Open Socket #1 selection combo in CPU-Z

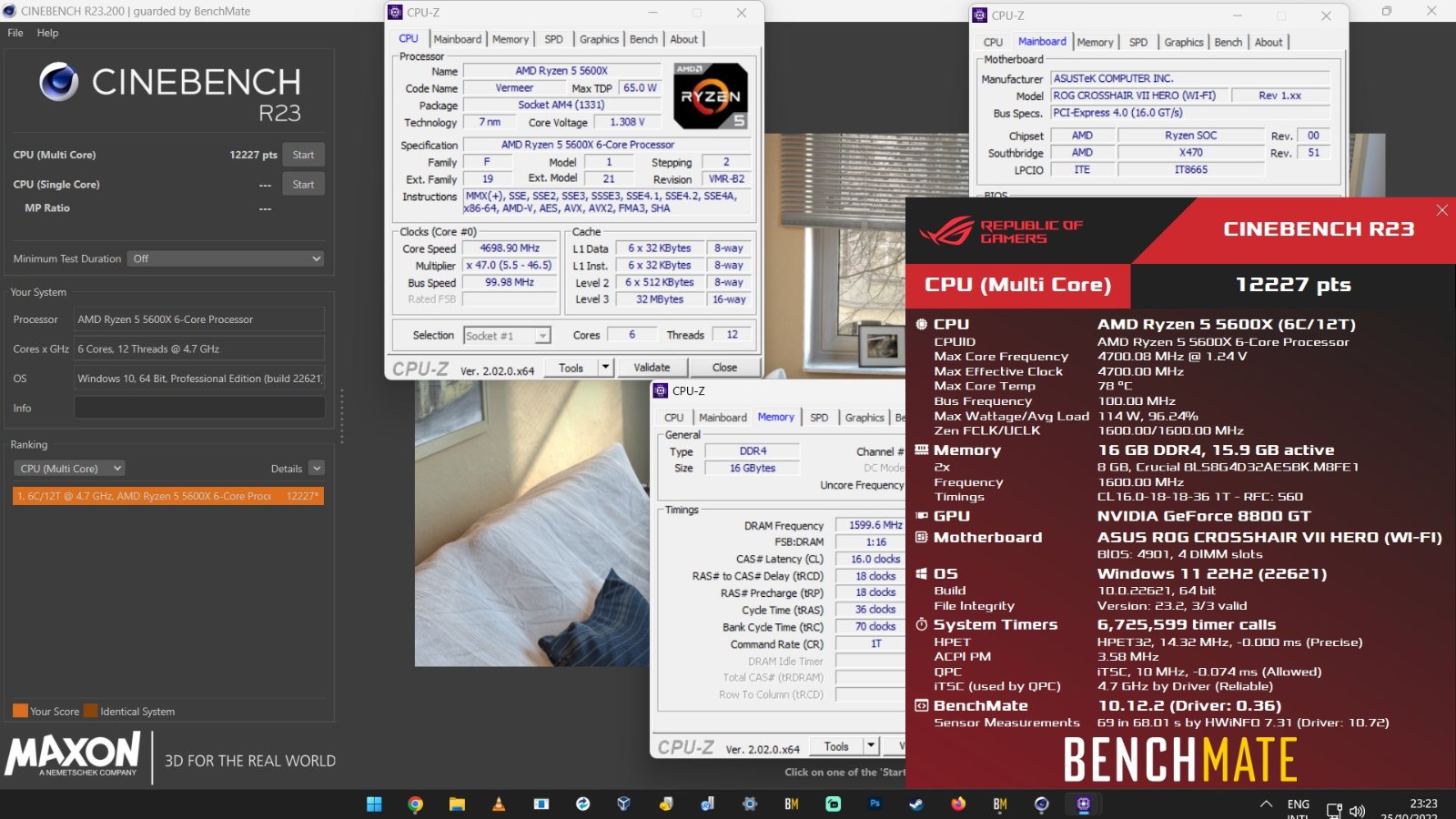coord(507,336)
